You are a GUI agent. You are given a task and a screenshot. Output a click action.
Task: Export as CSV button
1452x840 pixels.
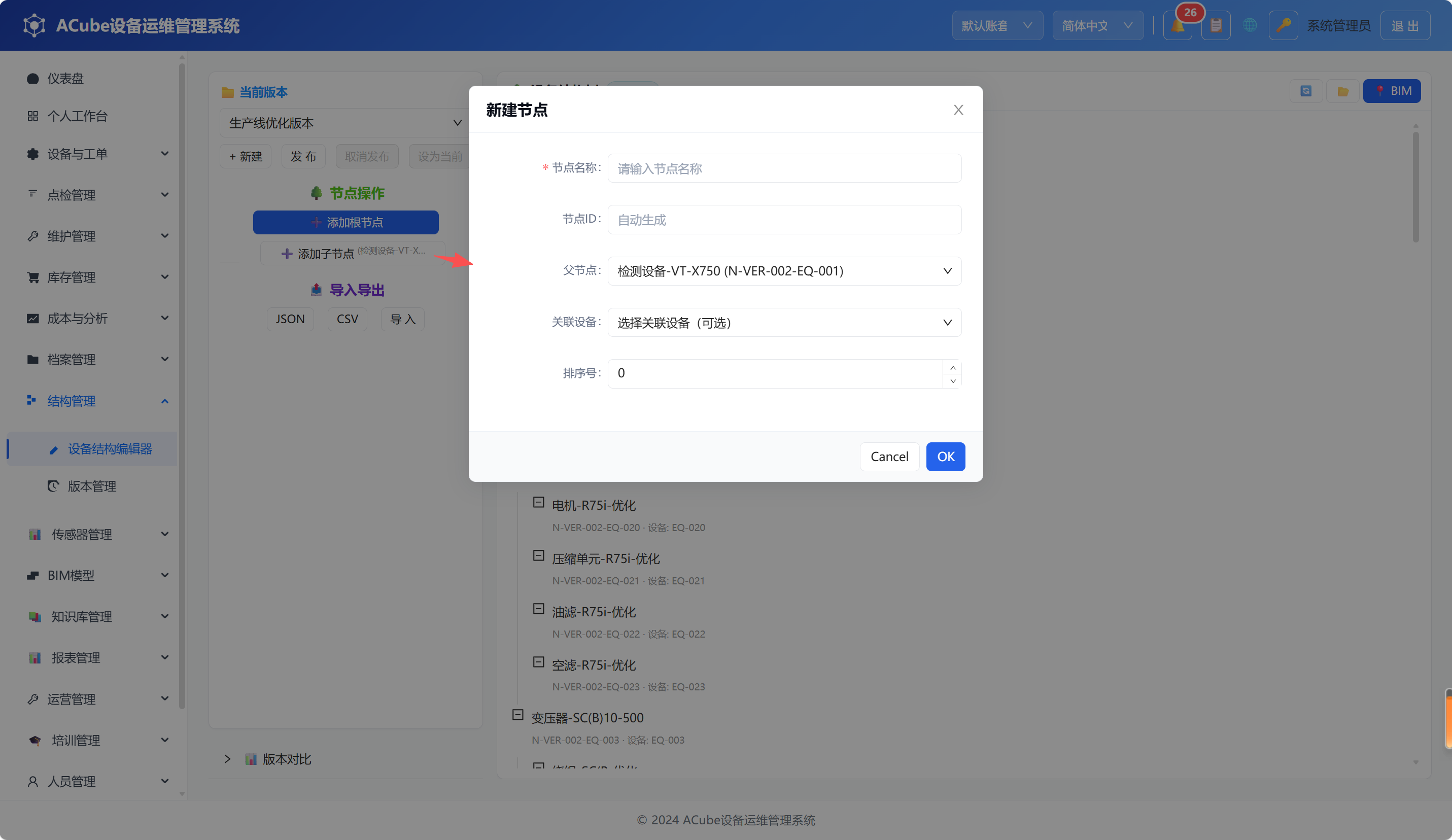click(348, 319)
